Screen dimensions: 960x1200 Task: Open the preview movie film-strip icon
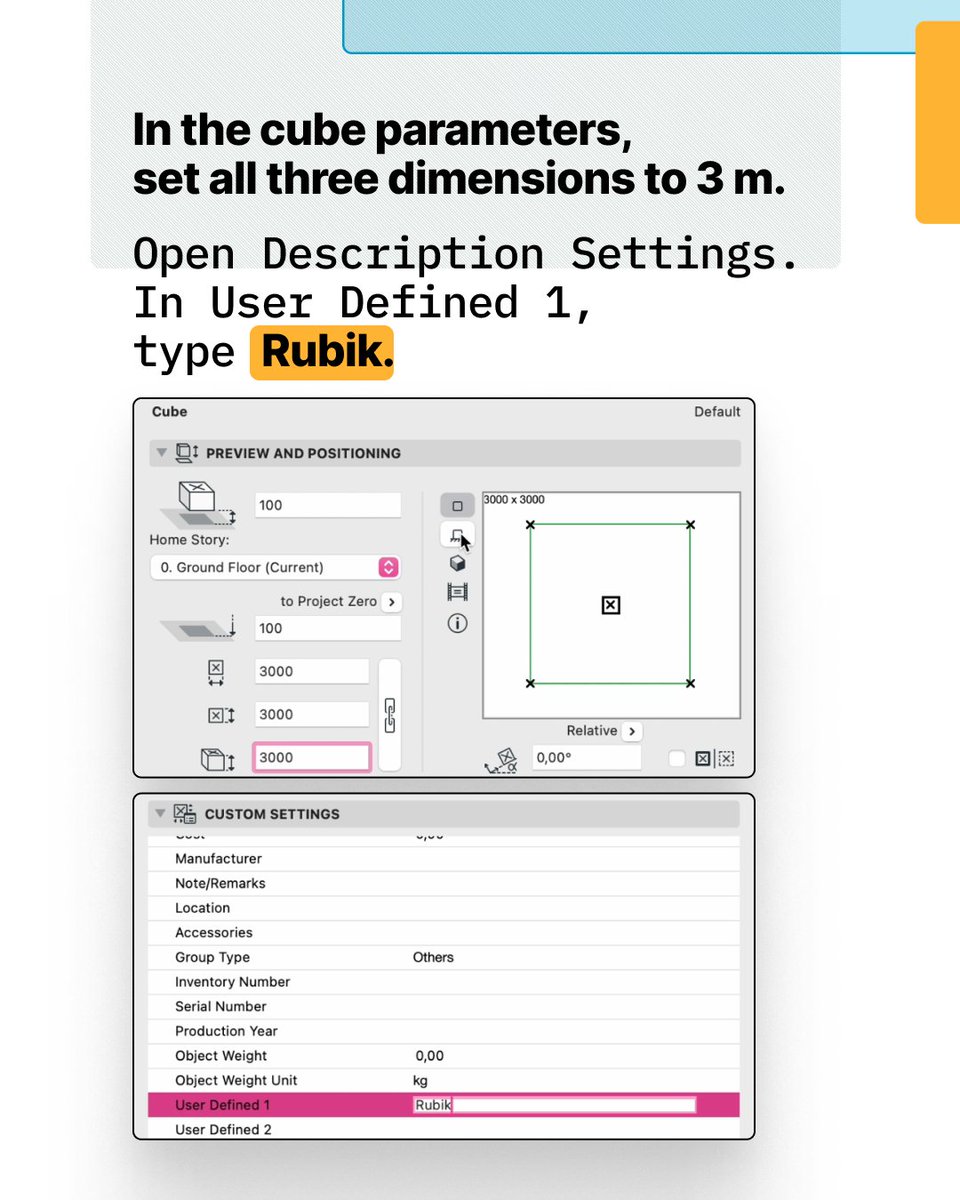tap(457, 592)
